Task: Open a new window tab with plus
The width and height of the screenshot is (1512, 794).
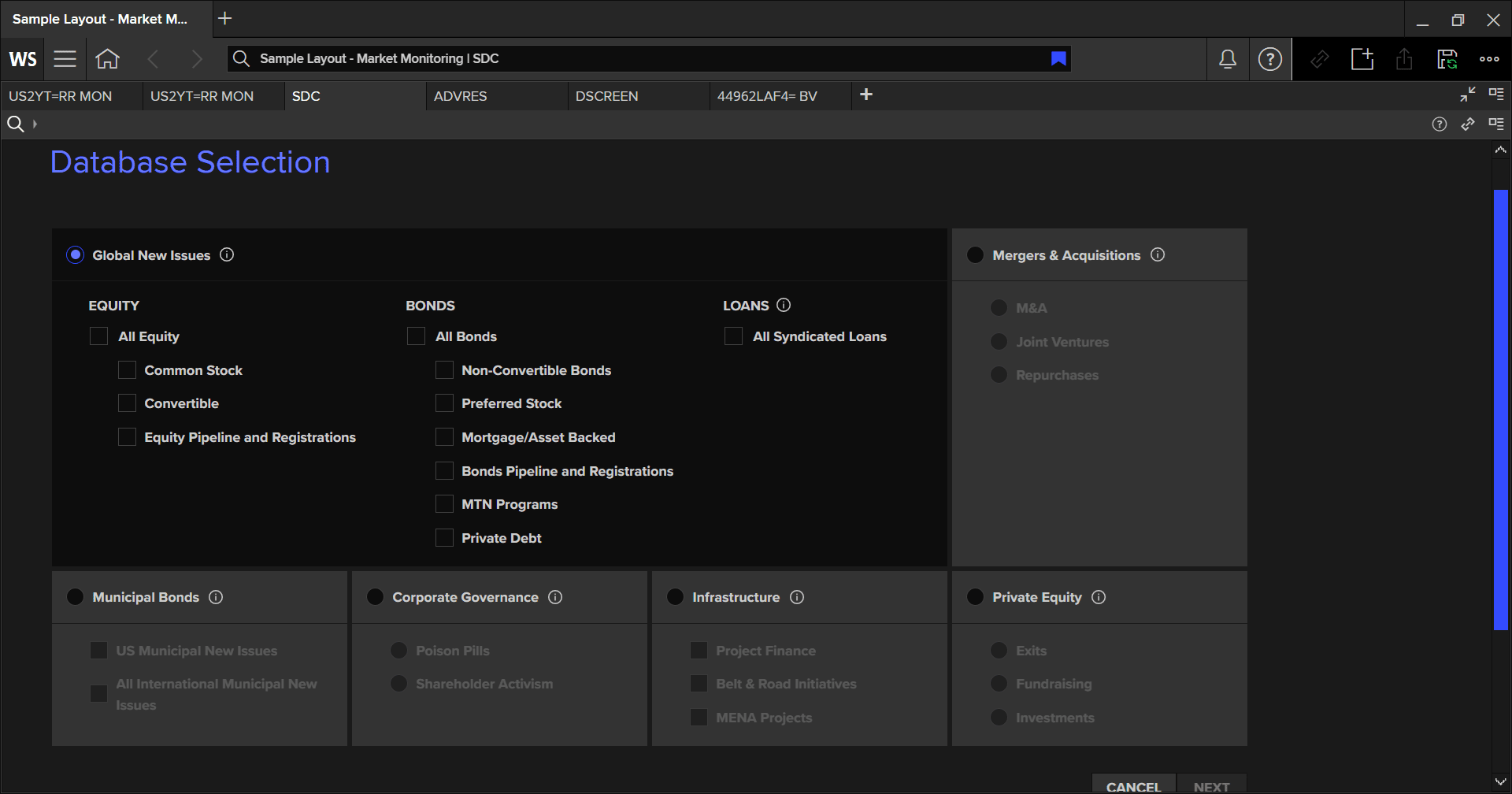Action: click(x=225, y=18)
